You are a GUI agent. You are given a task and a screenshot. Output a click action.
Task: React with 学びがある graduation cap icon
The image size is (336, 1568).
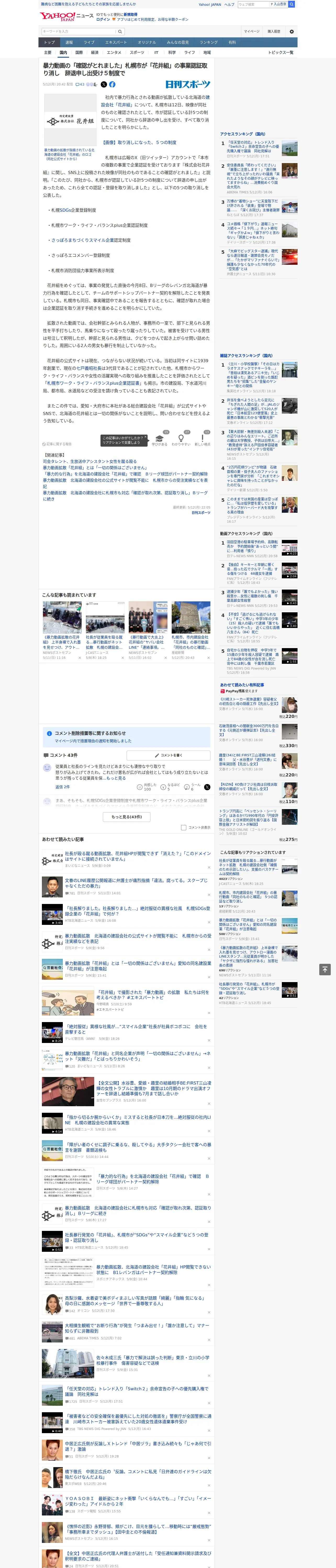pos(160,438)
